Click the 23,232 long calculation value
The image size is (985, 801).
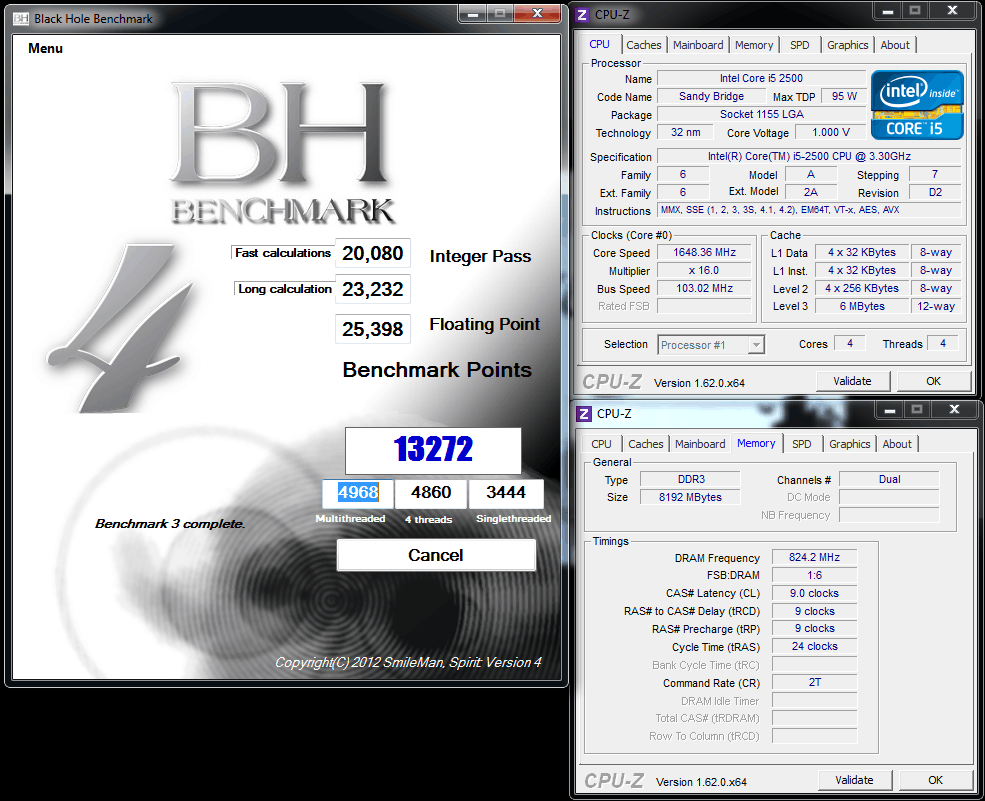373,290
